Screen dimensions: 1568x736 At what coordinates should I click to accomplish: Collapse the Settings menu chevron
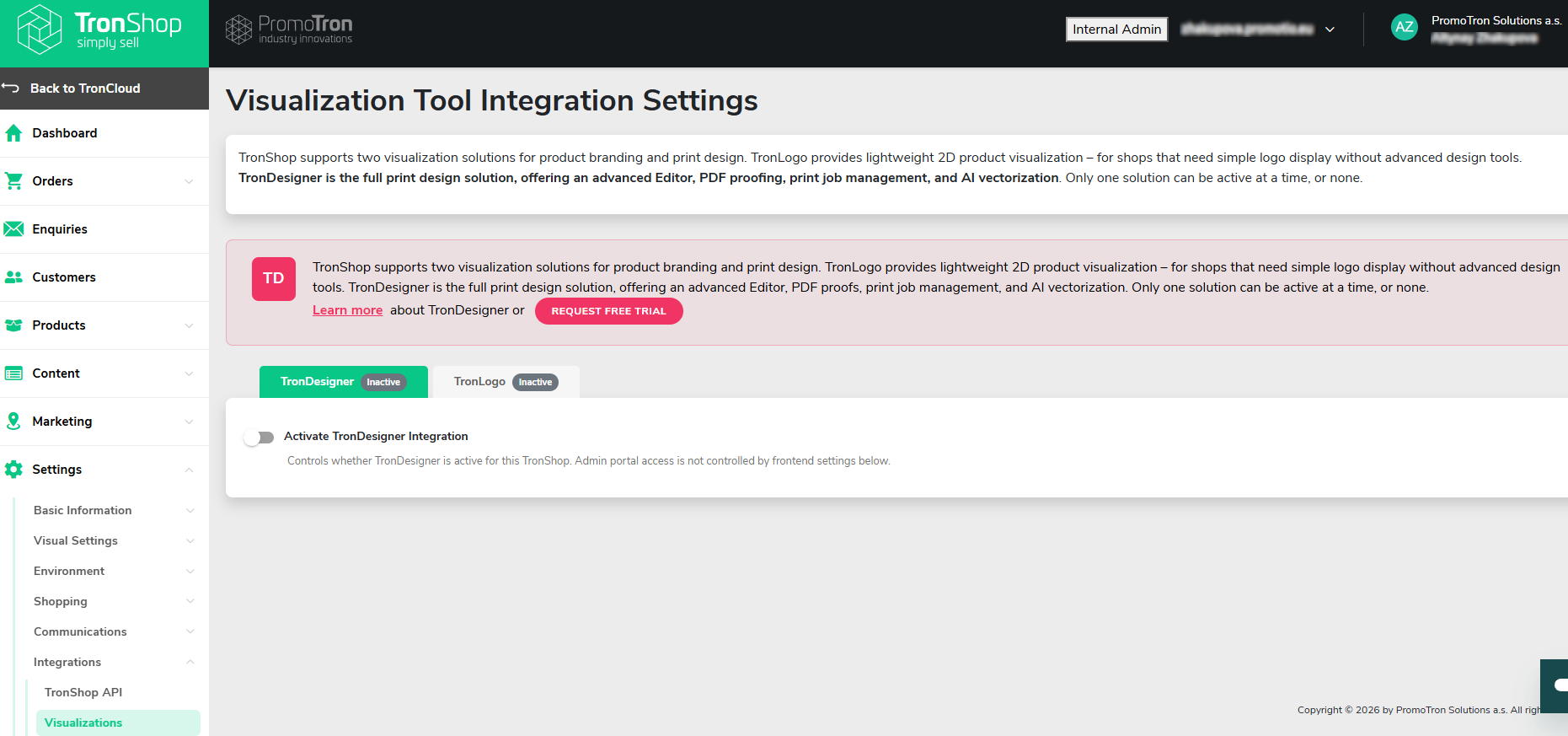pos(189,470)
